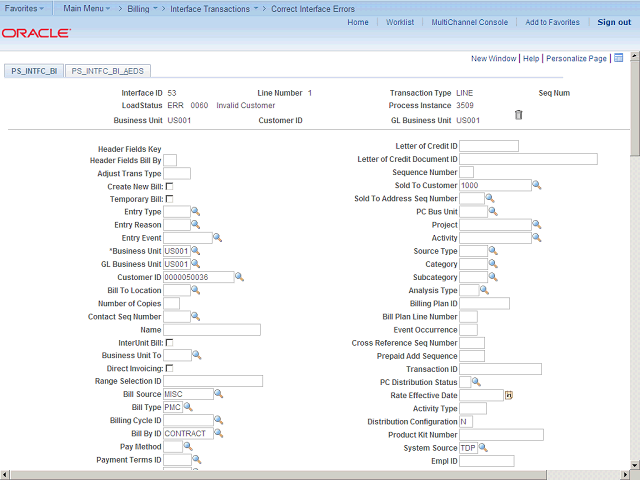The image size is (640, 480).
Task: Click Correct Interface Errors breadcrumb
Action: tap(313, 9)
